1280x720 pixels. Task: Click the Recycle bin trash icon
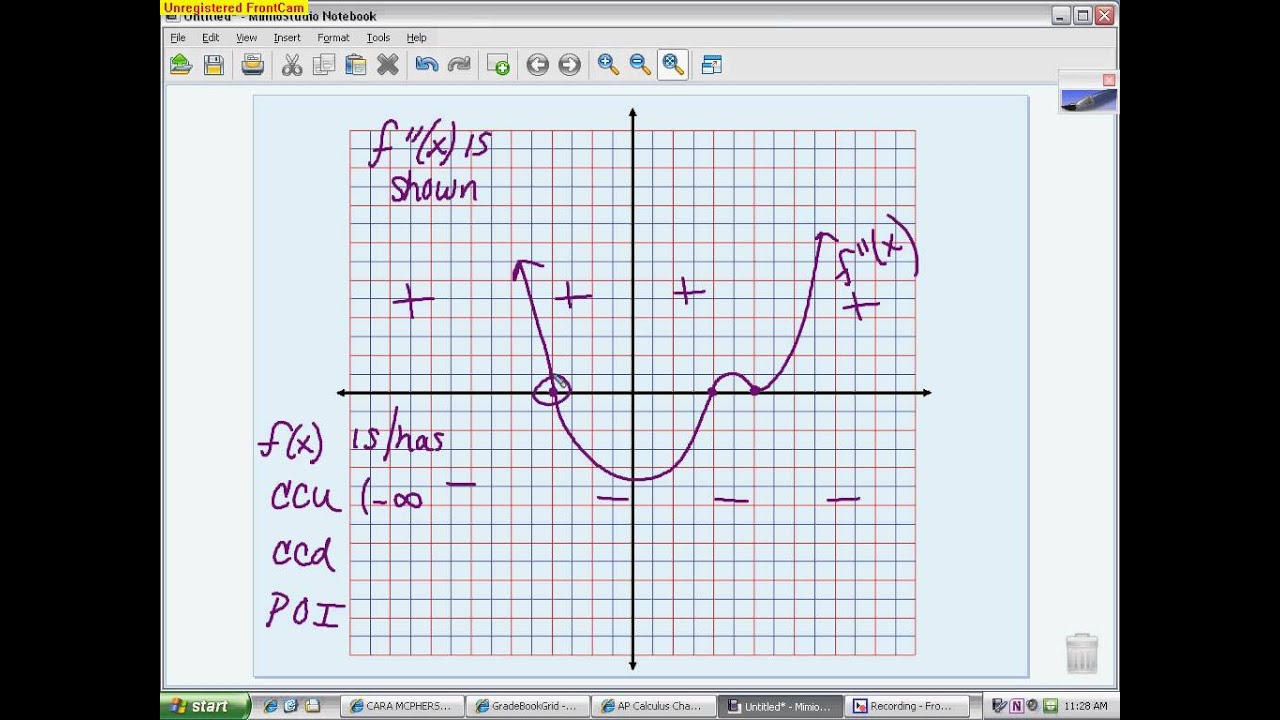(1082, 653)
